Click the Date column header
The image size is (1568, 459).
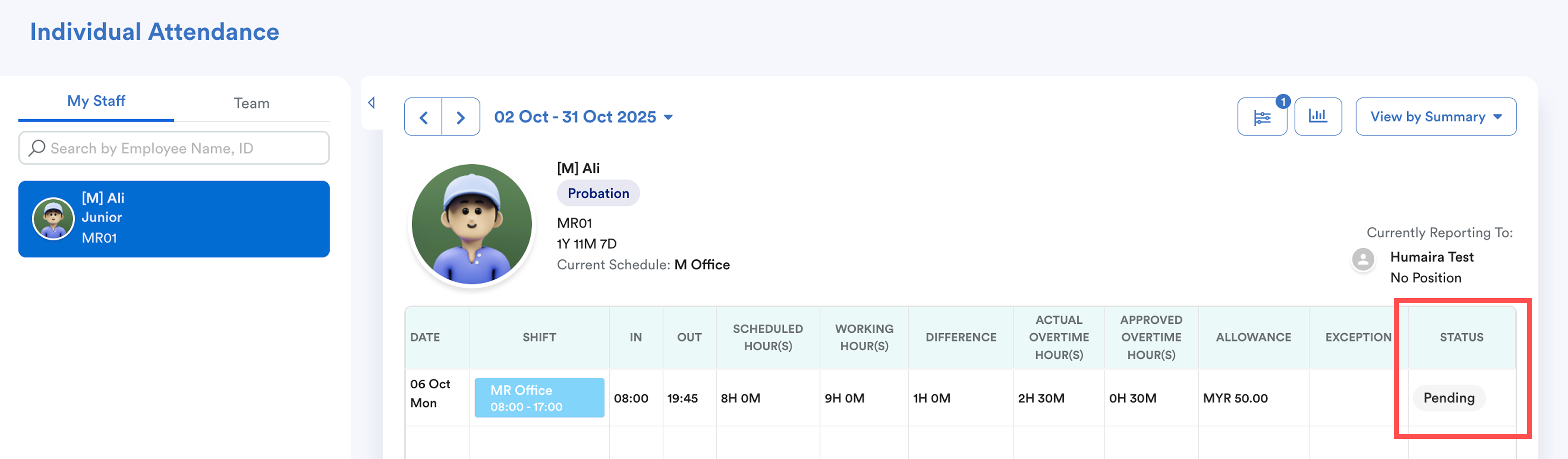pos(425,337)
